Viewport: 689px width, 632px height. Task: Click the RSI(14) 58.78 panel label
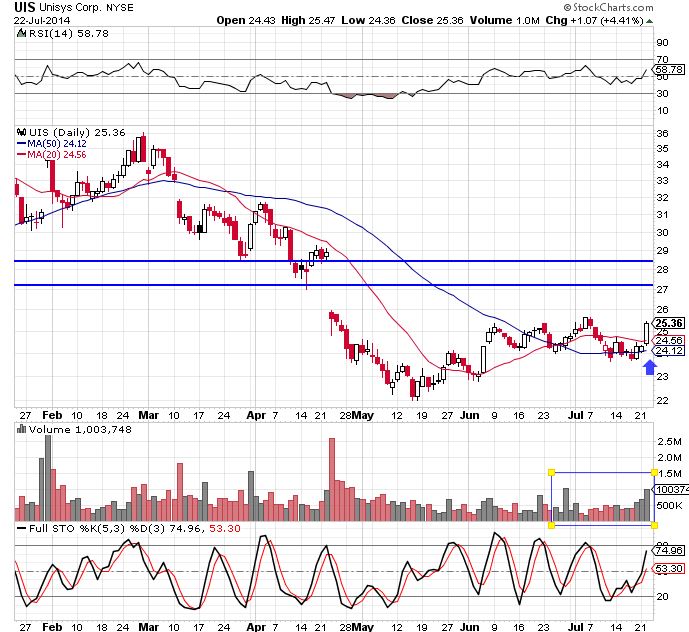click(x=69, y=33)
